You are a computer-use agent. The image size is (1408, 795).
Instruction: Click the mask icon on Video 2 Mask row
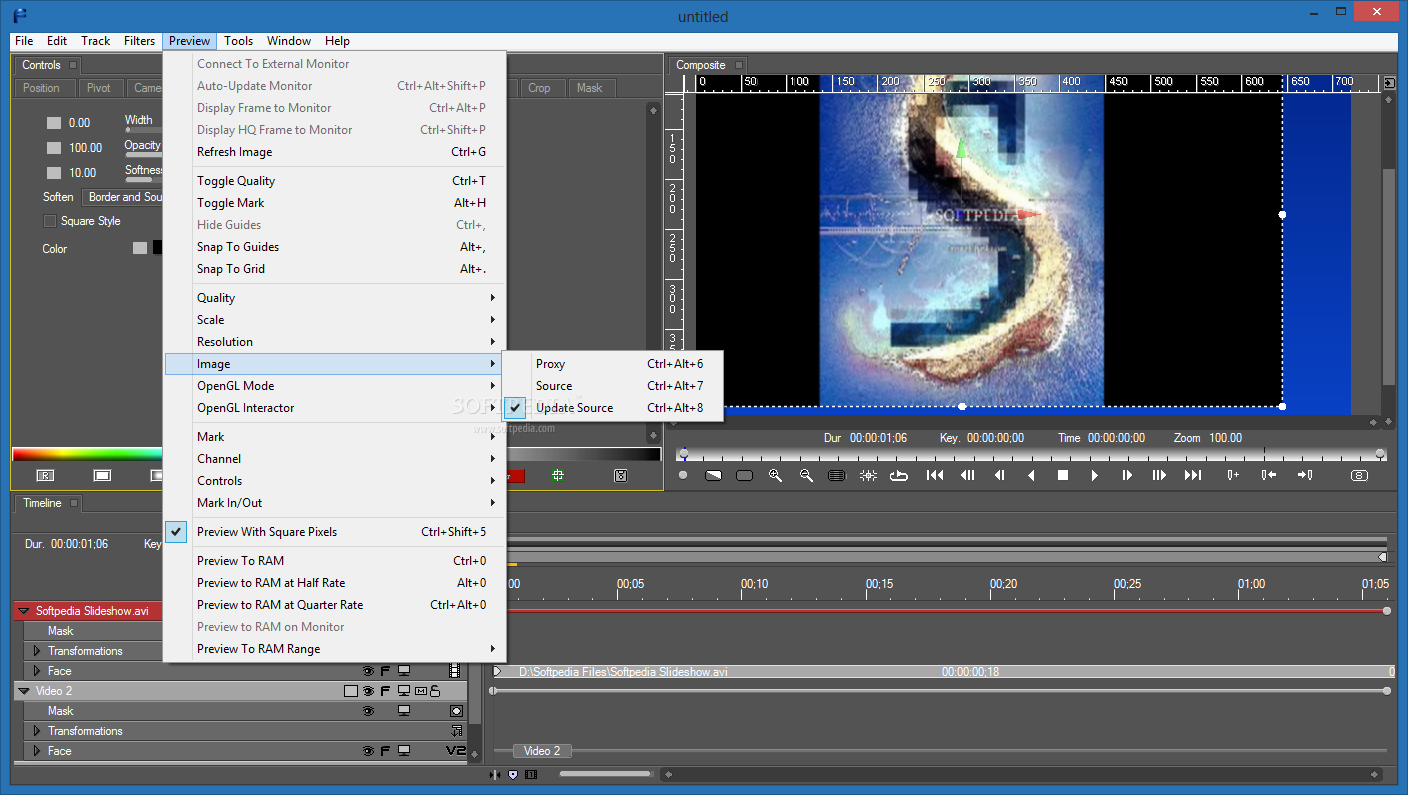coord(456,711)
